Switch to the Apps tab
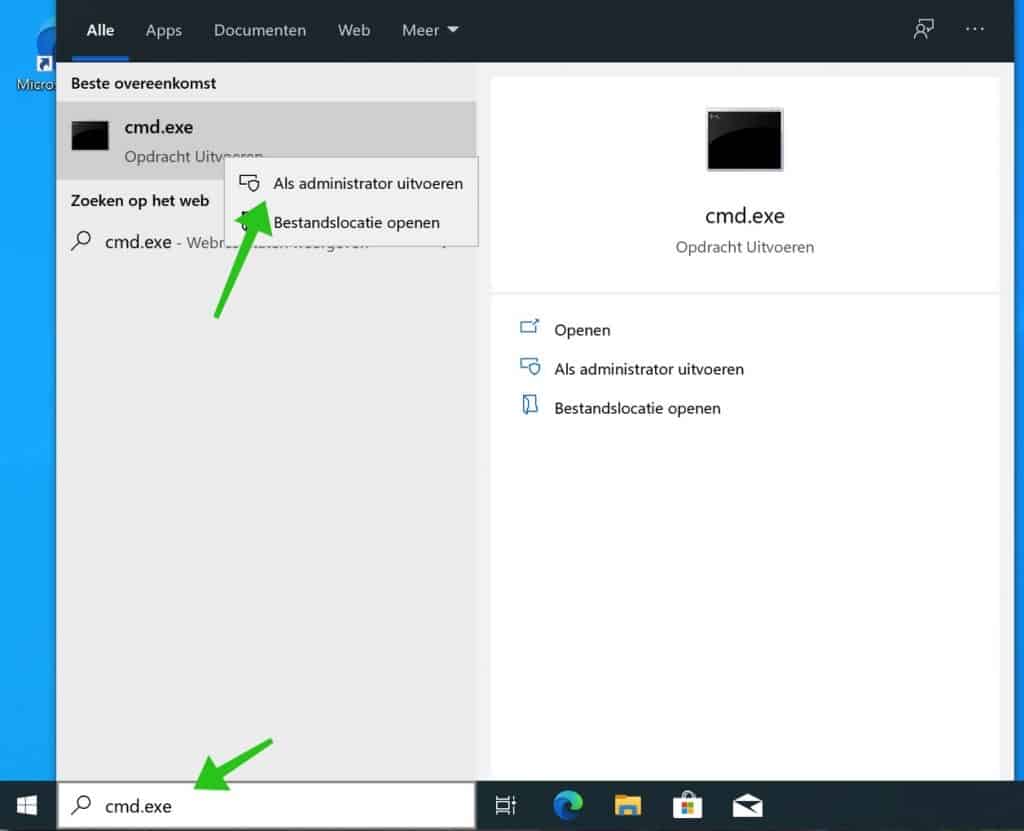Screen dimensions: 1024x831 (163, 30)
